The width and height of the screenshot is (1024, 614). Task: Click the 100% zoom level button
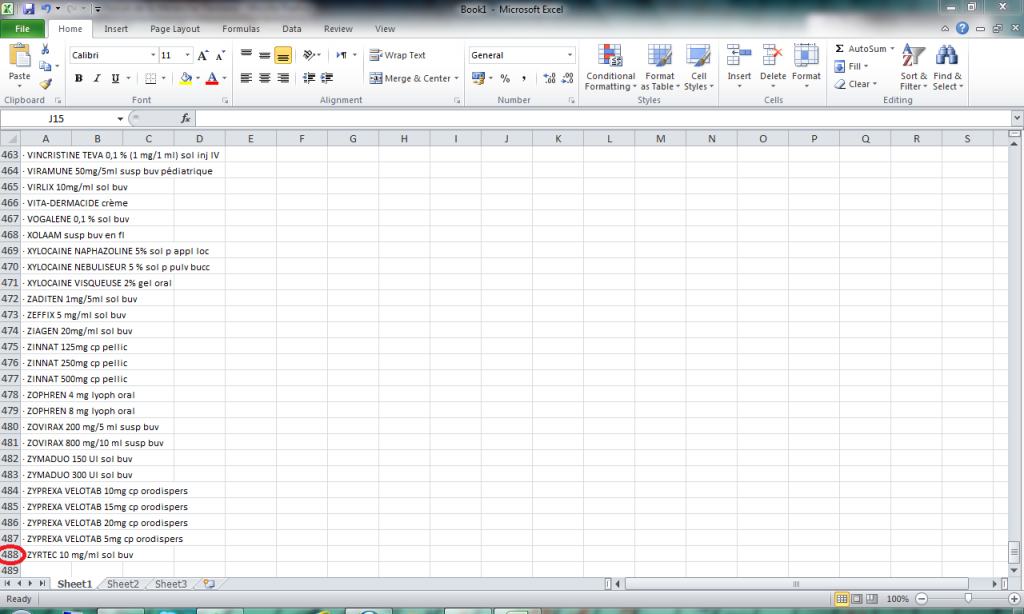897,599
